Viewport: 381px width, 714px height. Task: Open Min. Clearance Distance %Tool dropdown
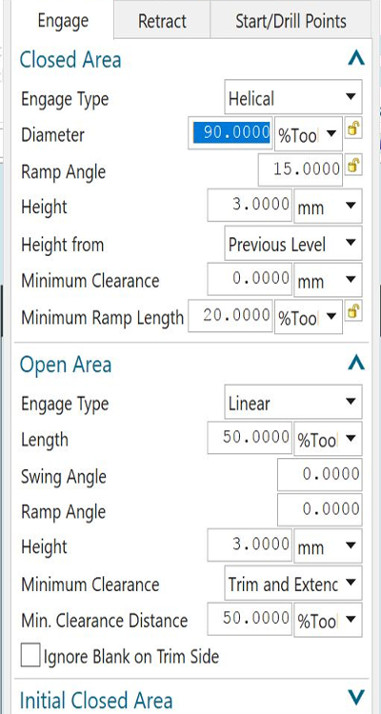328,620
